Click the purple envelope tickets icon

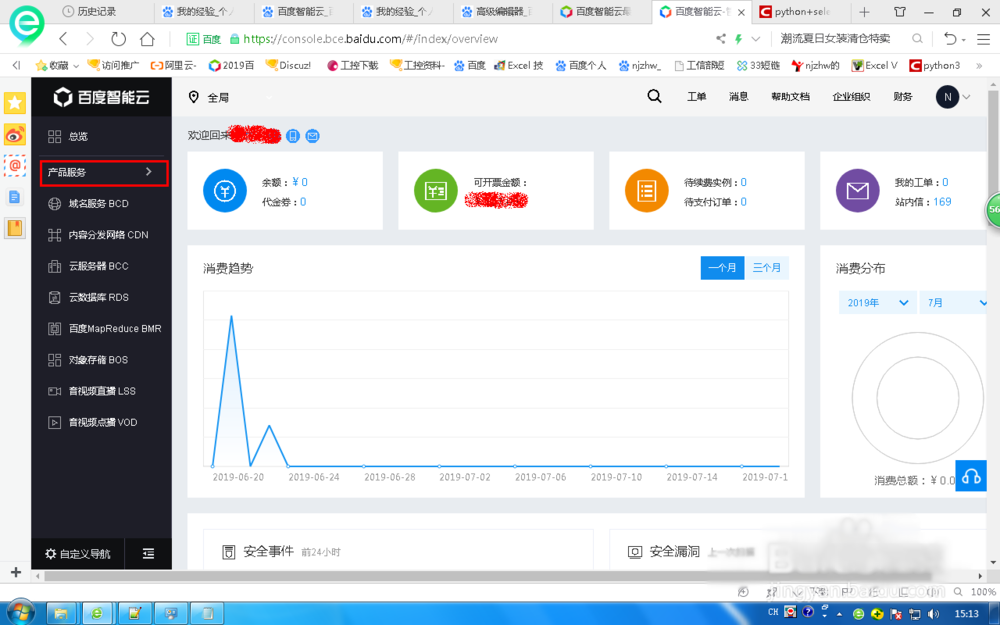pyautogui.click(x=858, y=191)
